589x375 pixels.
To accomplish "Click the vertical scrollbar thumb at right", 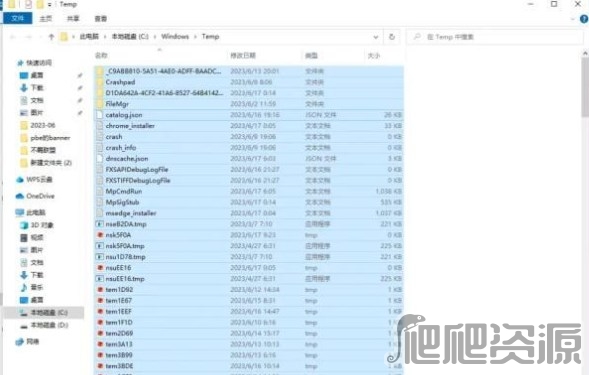I will [x=585, y=87].
